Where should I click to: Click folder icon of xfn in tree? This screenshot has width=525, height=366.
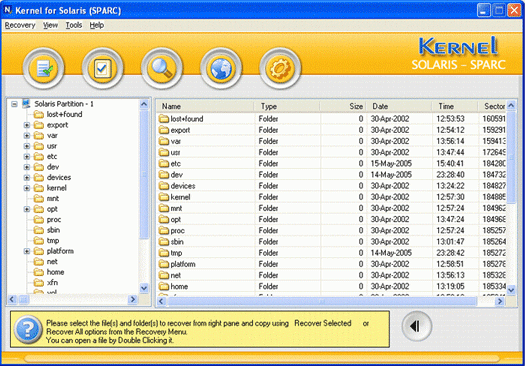click(x=39, y=283)
